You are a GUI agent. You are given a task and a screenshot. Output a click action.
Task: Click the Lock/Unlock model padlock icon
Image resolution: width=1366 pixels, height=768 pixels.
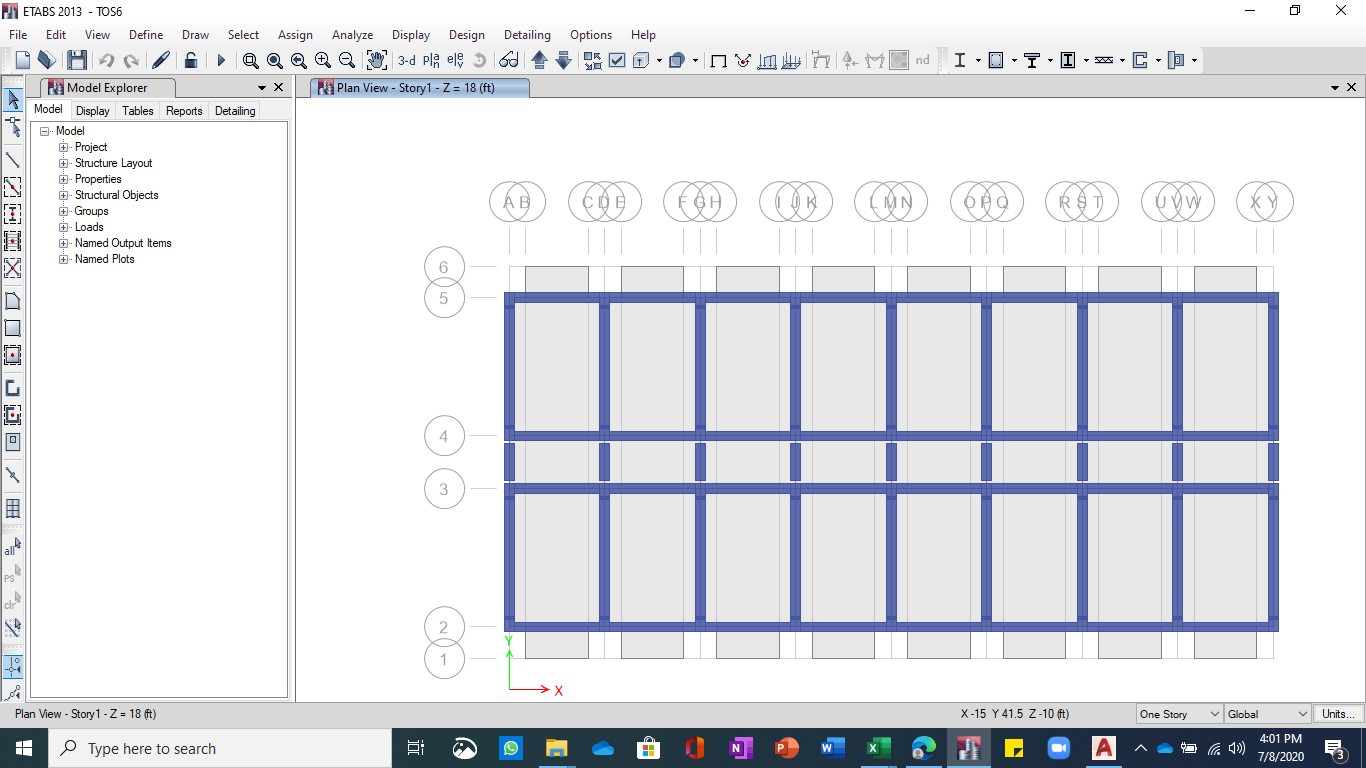(190, 60)
